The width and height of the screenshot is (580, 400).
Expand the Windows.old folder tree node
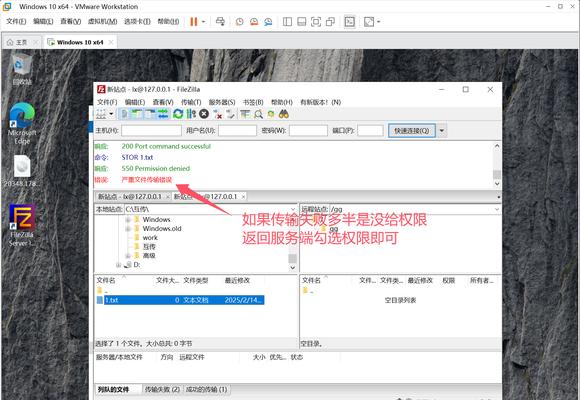[128, 229]
